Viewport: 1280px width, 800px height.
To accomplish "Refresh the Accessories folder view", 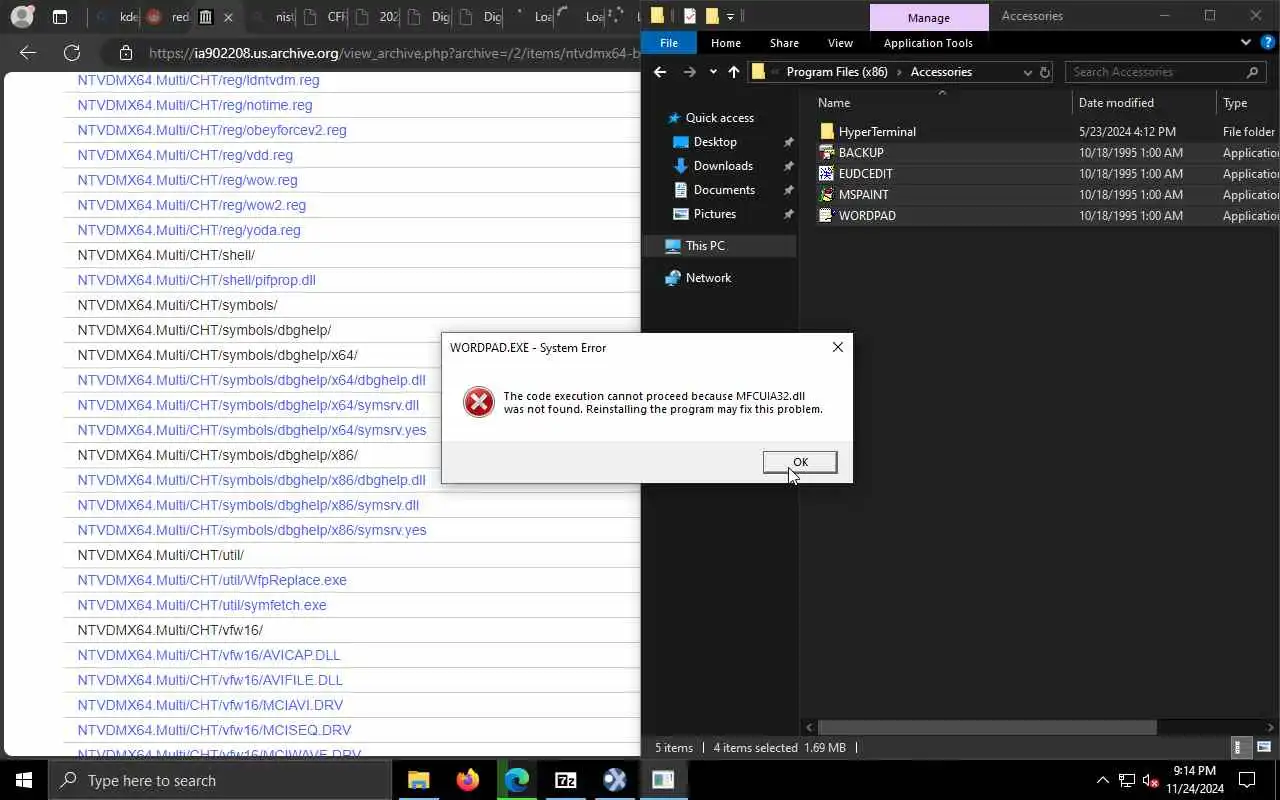I will click(1045, 72).
